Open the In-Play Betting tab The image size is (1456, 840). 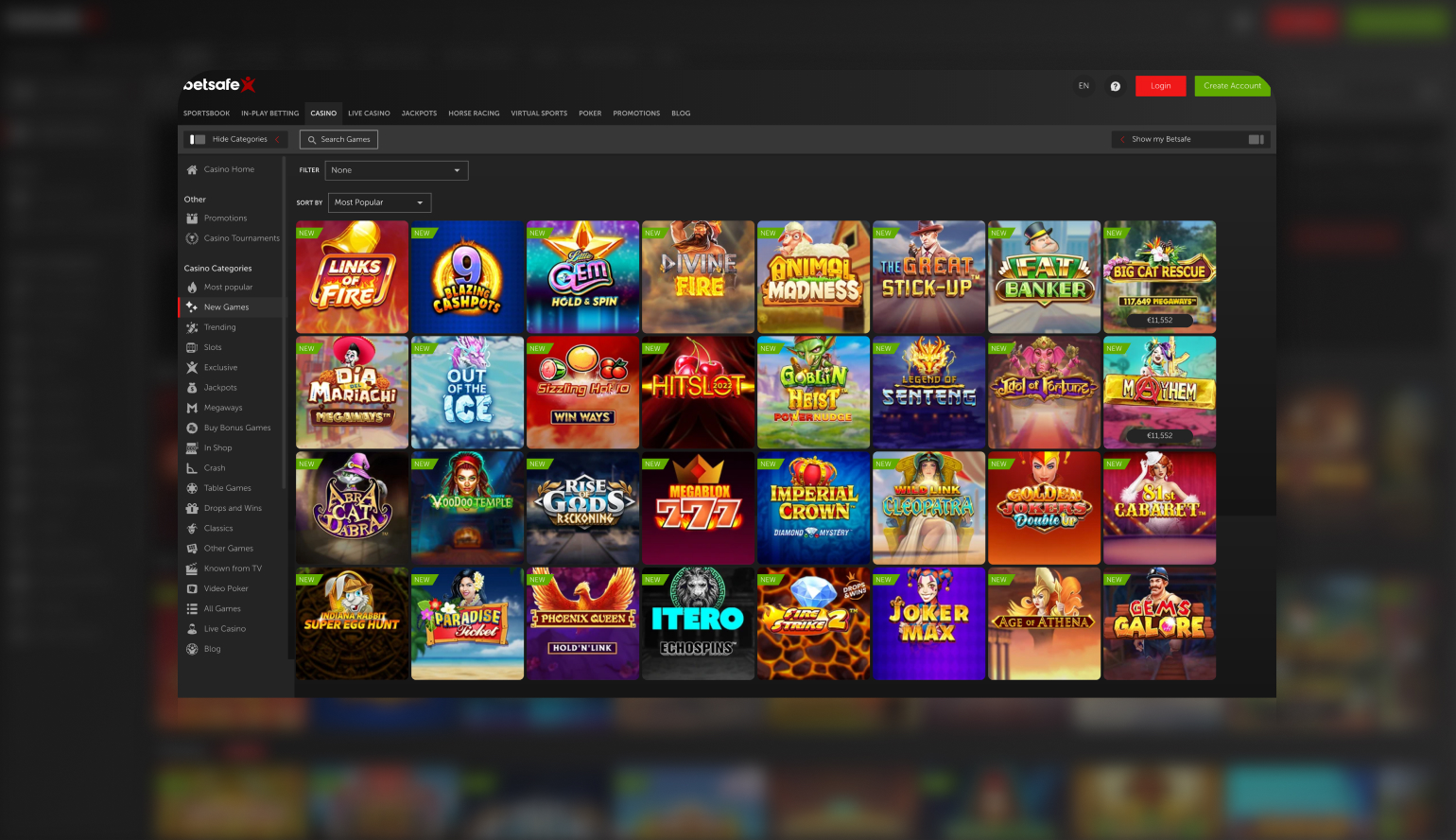coord(269,114)
